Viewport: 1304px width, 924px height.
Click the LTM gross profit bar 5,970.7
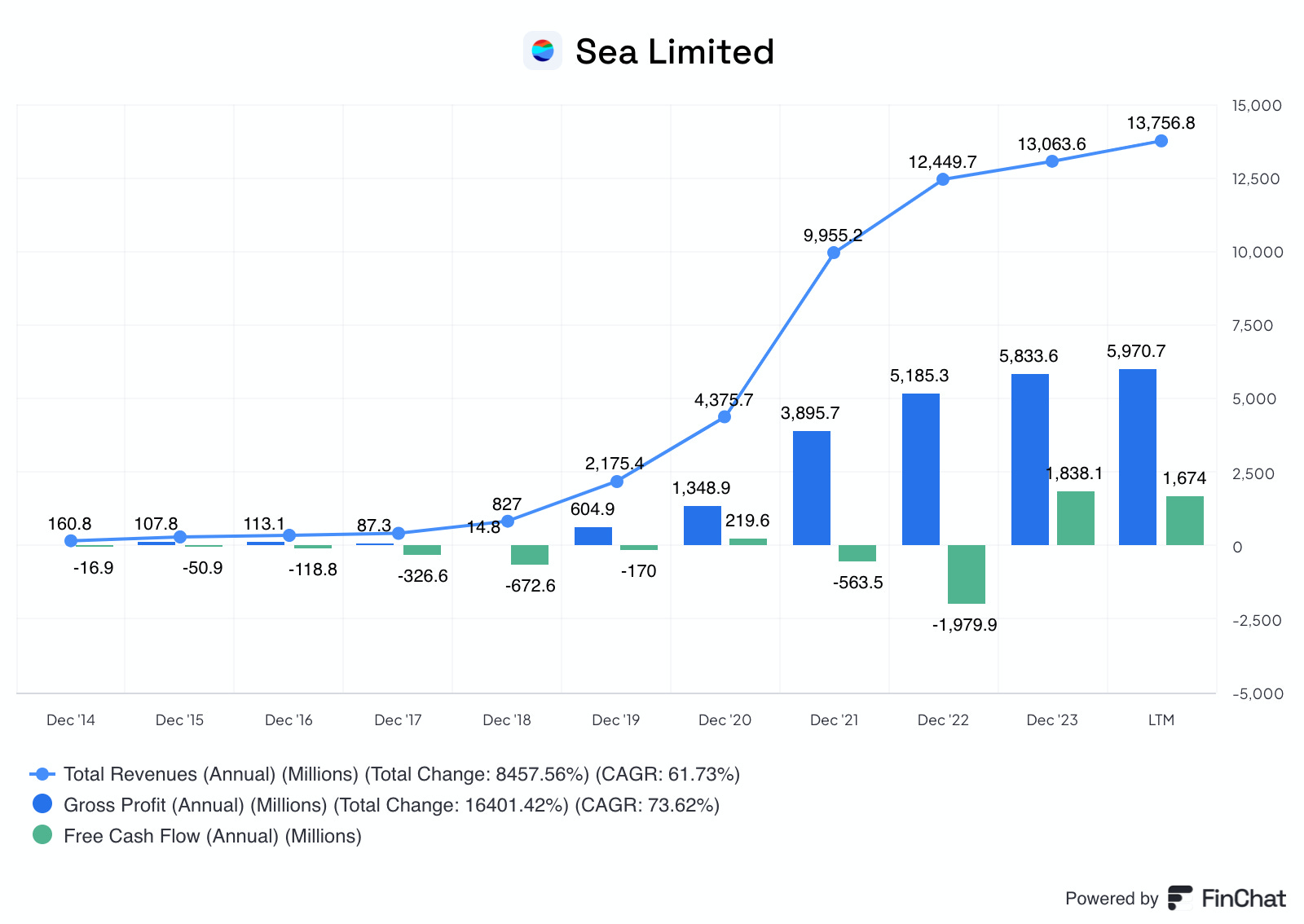click(1138, 457)
